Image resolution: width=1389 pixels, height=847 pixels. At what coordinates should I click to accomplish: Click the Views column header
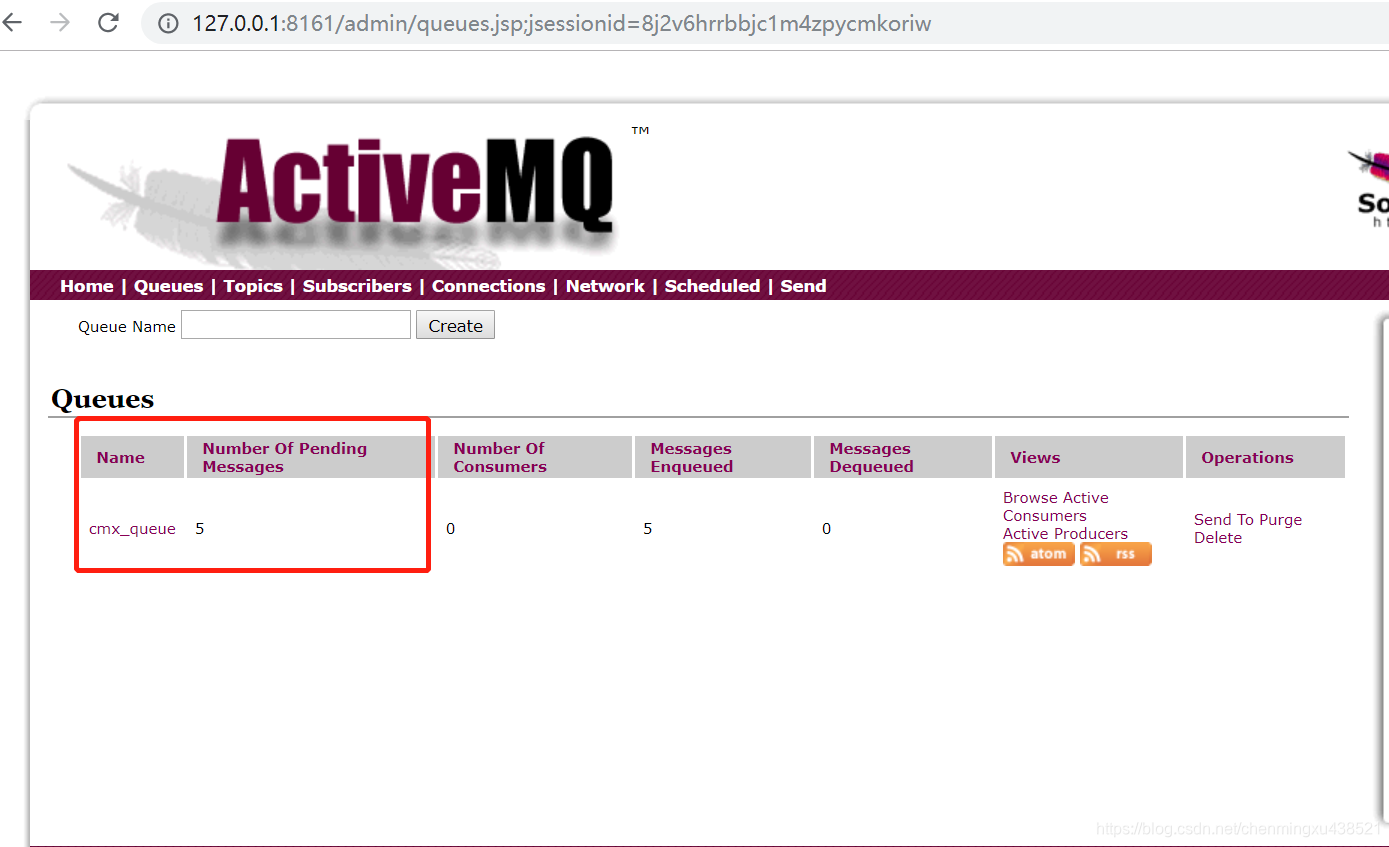[x=1089, y=457]
